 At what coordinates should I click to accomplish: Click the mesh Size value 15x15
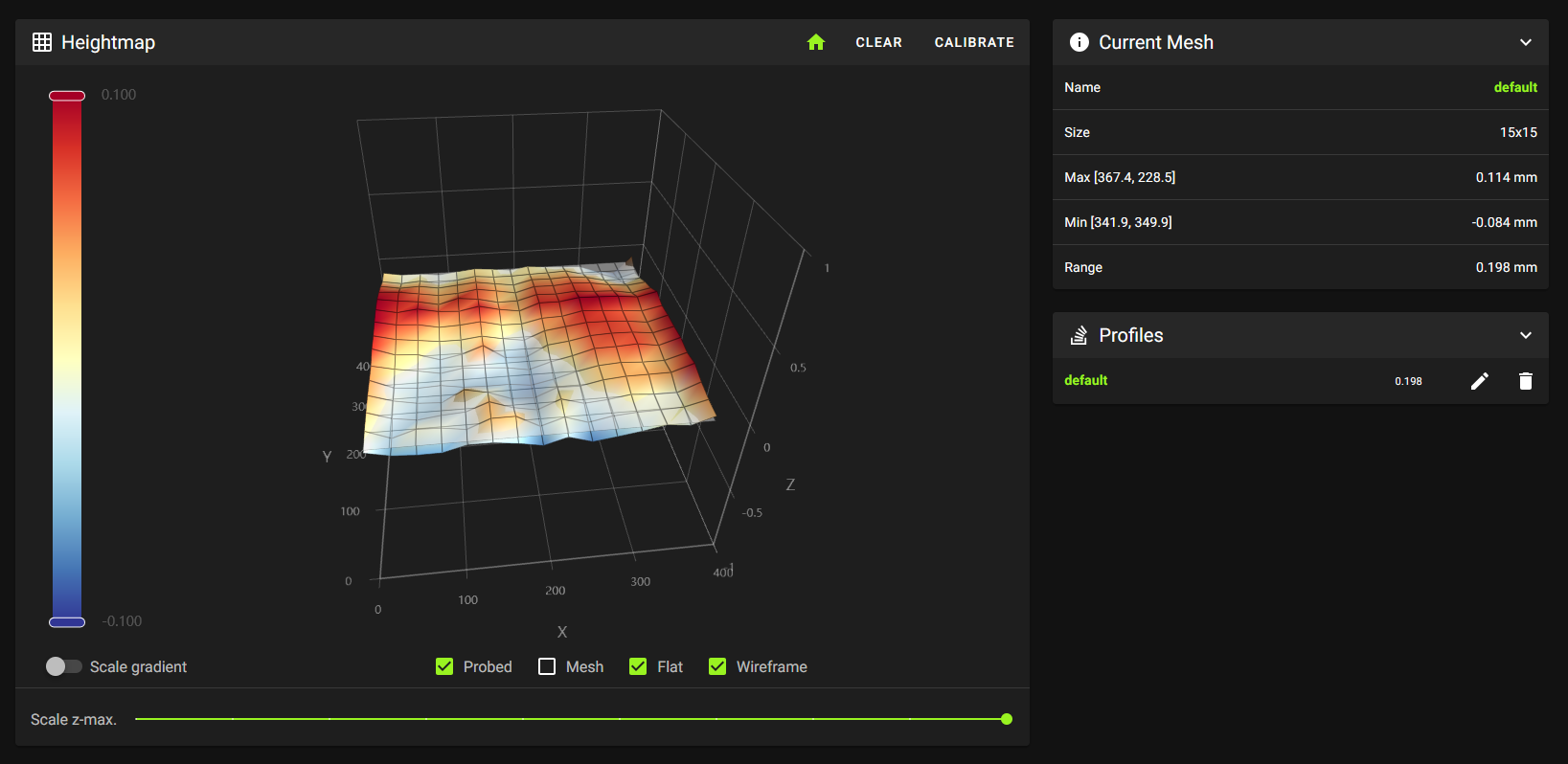[1518, 132]
